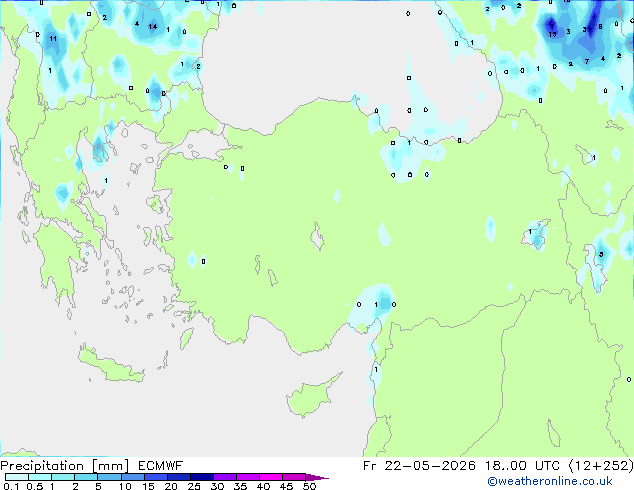Click the legend label '10'
The image size is (634, 490).
[125, 486]
